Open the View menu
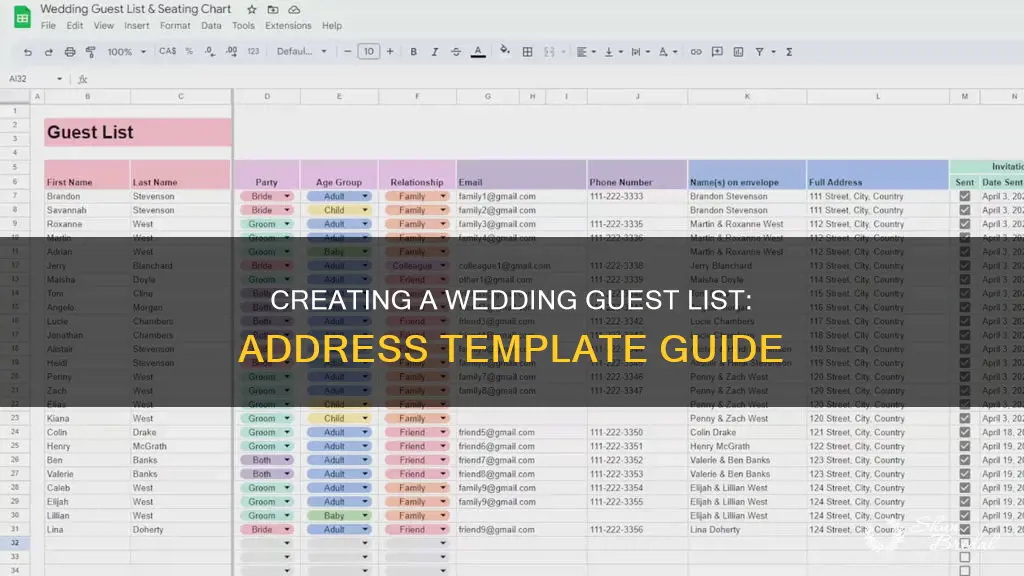 (103, 25)
